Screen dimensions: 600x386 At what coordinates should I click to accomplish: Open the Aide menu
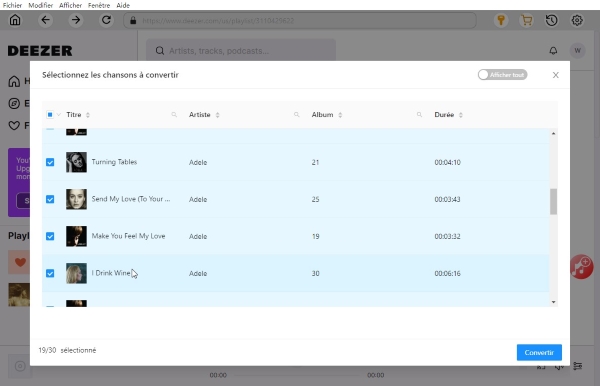[x=123, y=5]
